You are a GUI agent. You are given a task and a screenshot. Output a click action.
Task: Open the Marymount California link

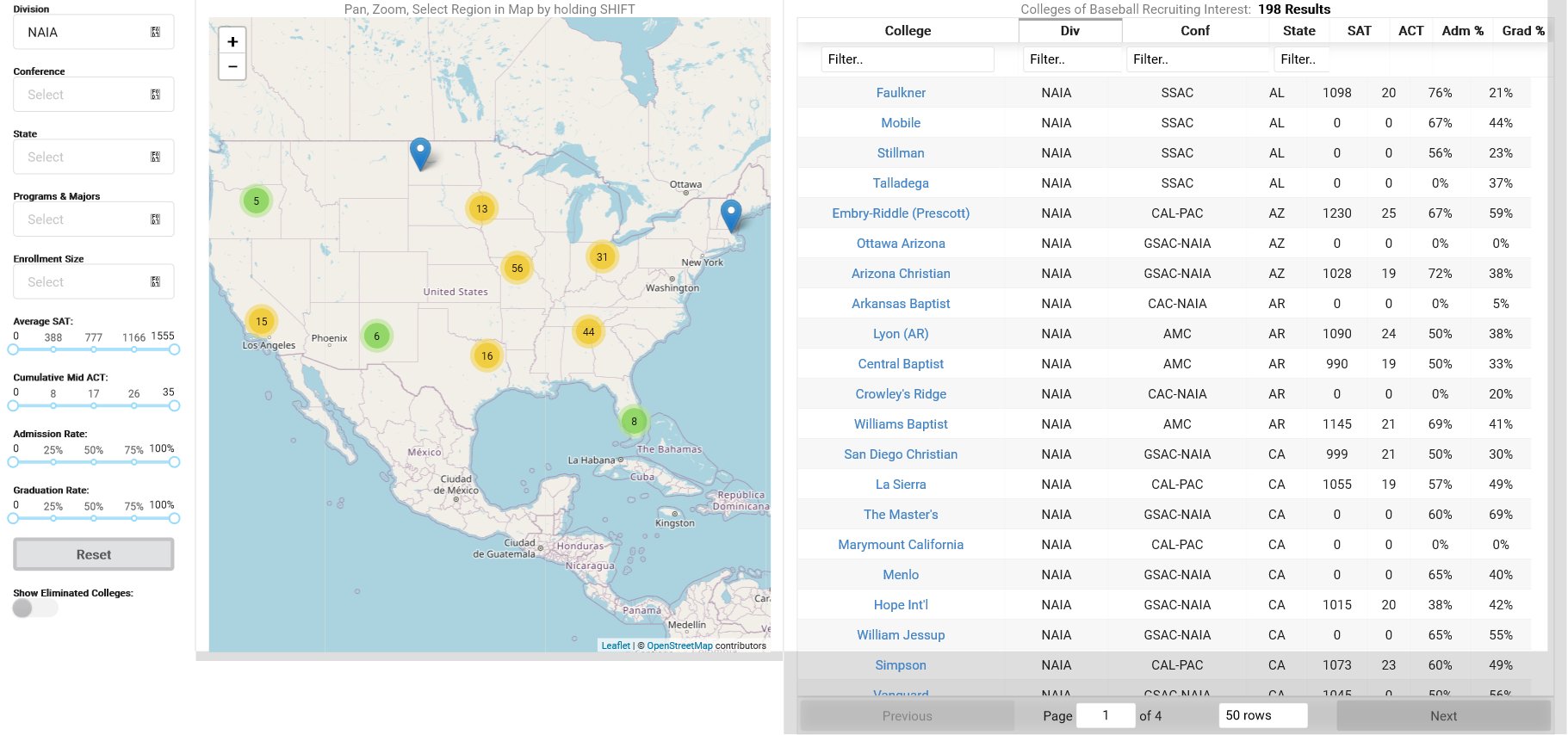(901, 545)
